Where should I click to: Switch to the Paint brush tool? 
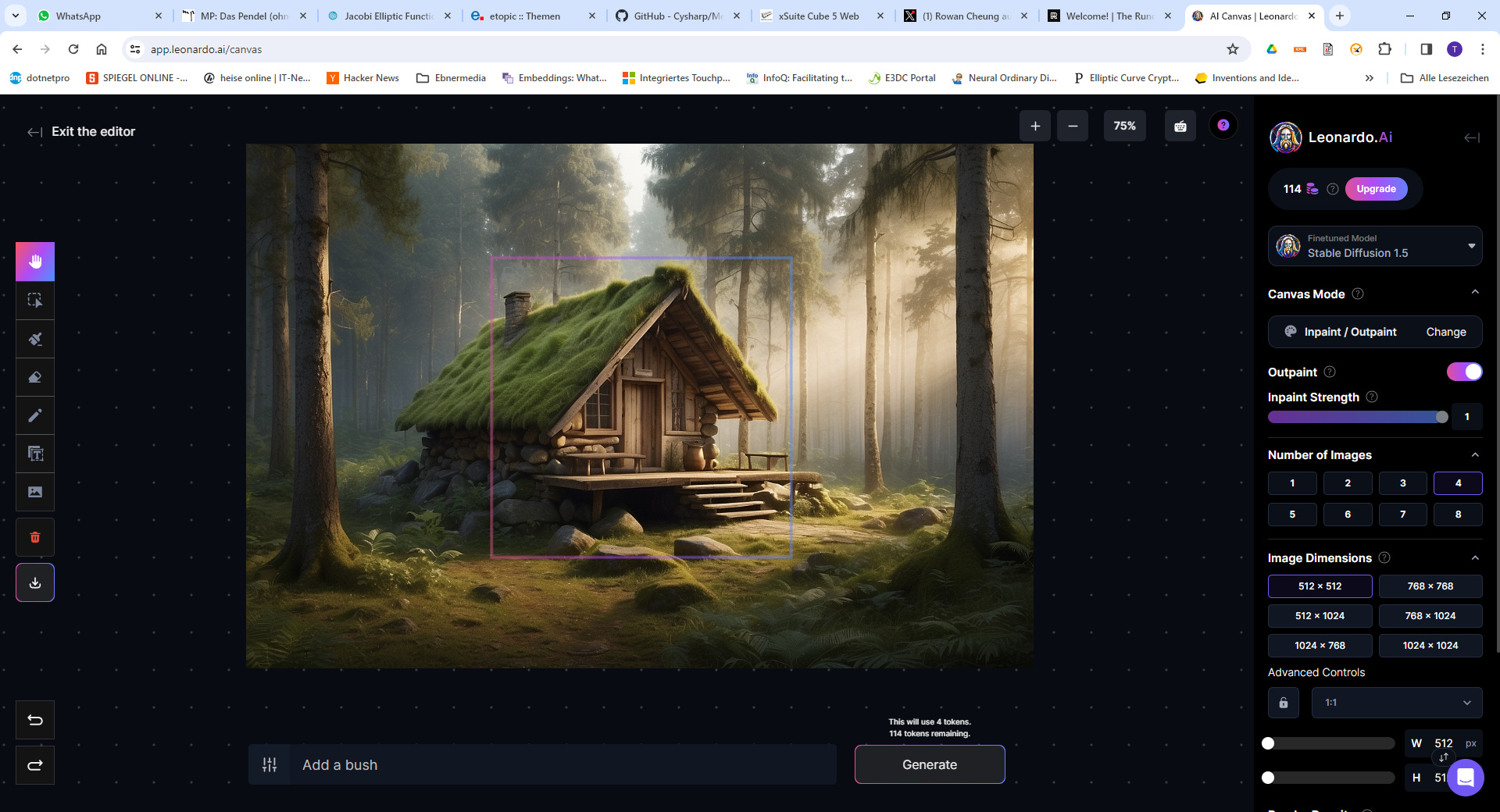[x=34, y=338]
